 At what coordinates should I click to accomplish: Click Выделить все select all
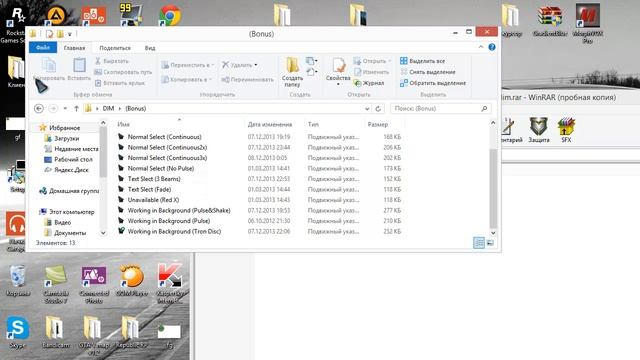click(x=422, y=61)
